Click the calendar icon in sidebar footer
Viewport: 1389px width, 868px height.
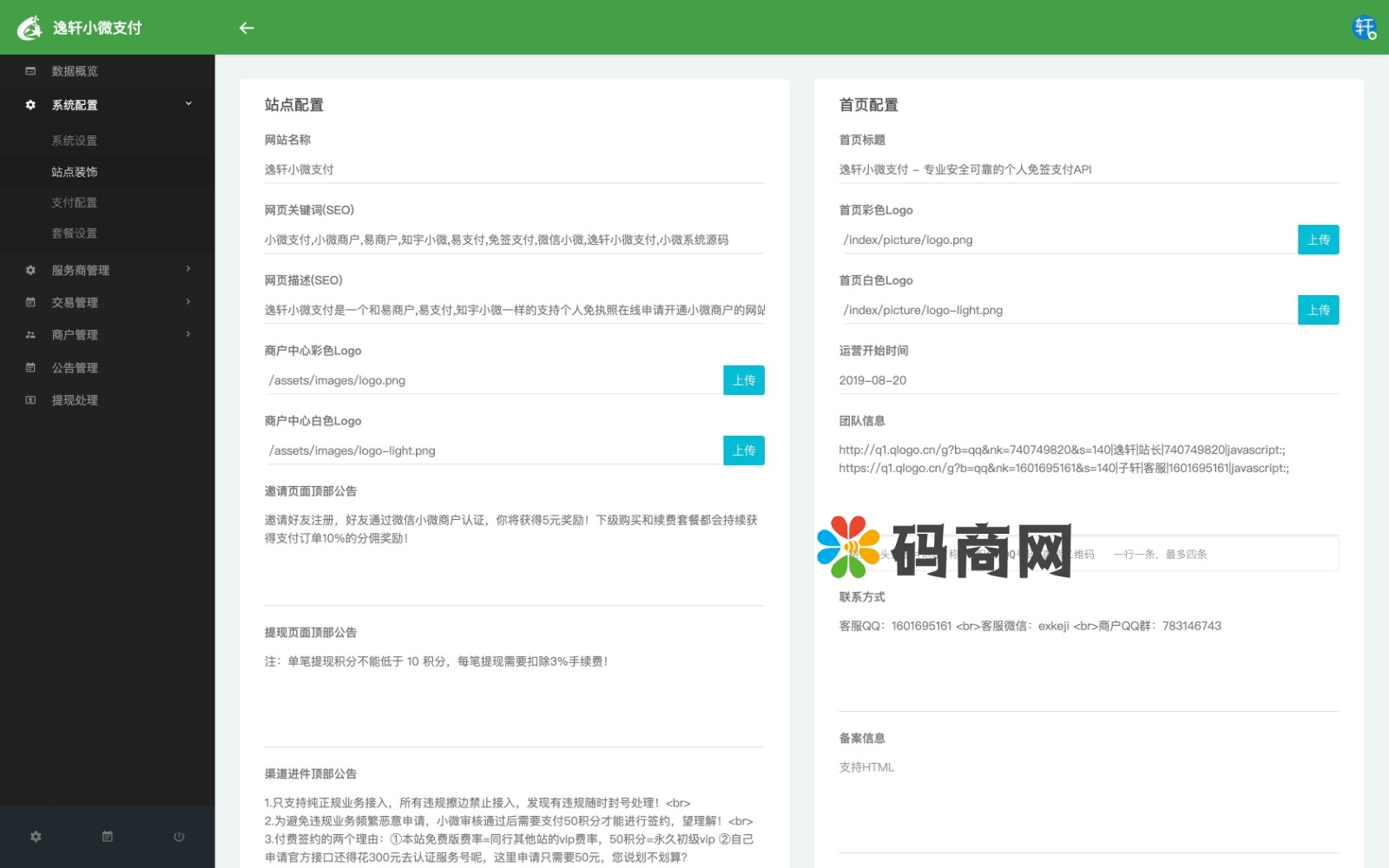[x=108, y=837]
